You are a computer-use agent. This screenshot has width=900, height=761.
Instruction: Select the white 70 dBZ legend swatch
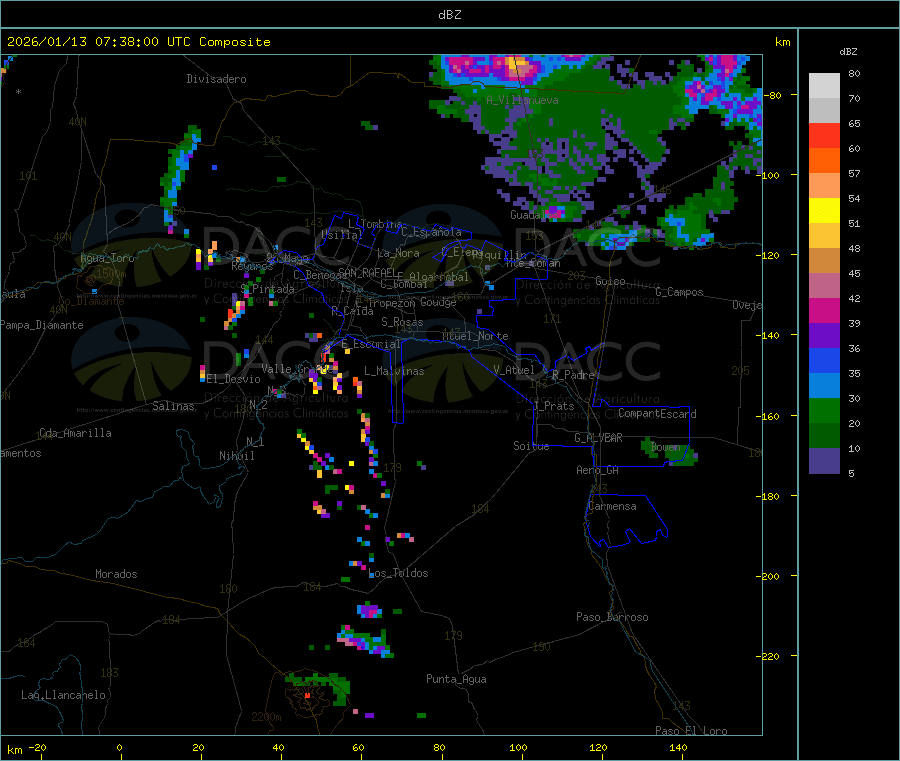824,86
